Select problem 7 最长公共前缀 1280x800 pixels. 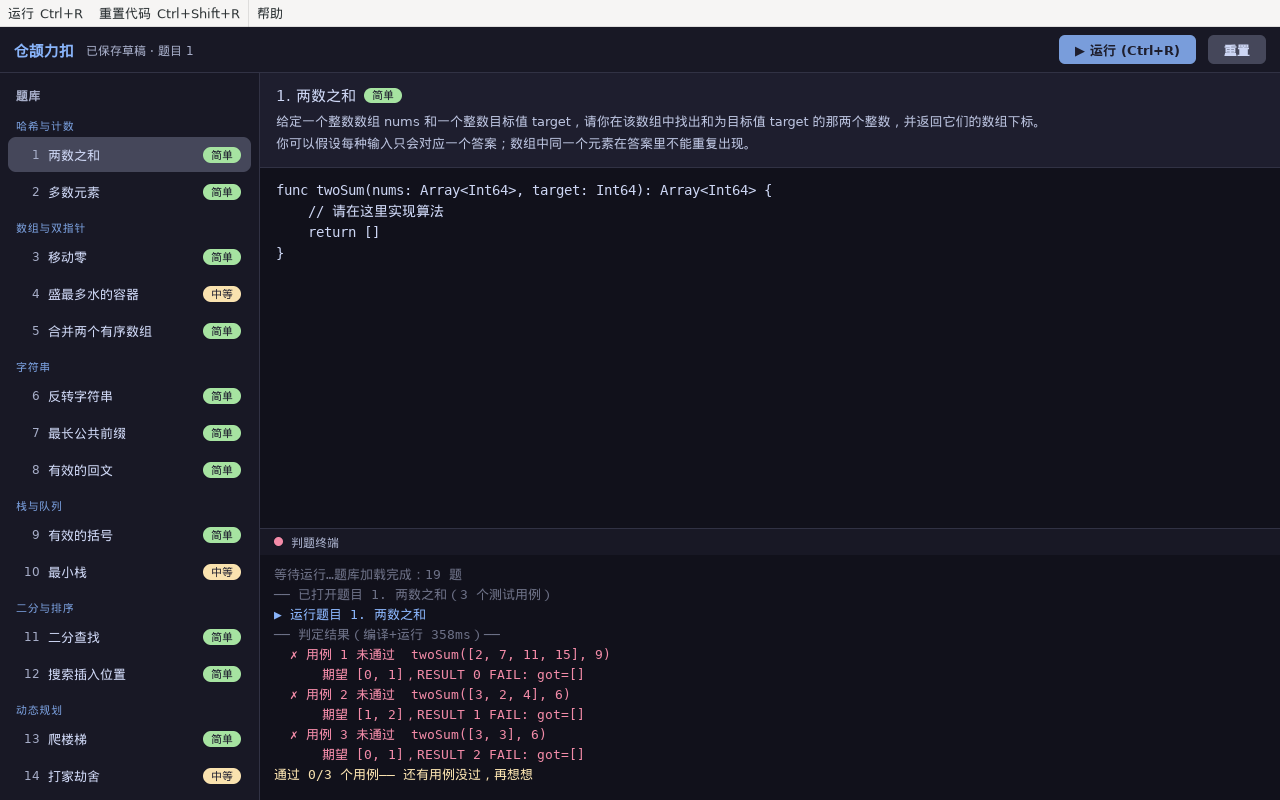(129, 433)
